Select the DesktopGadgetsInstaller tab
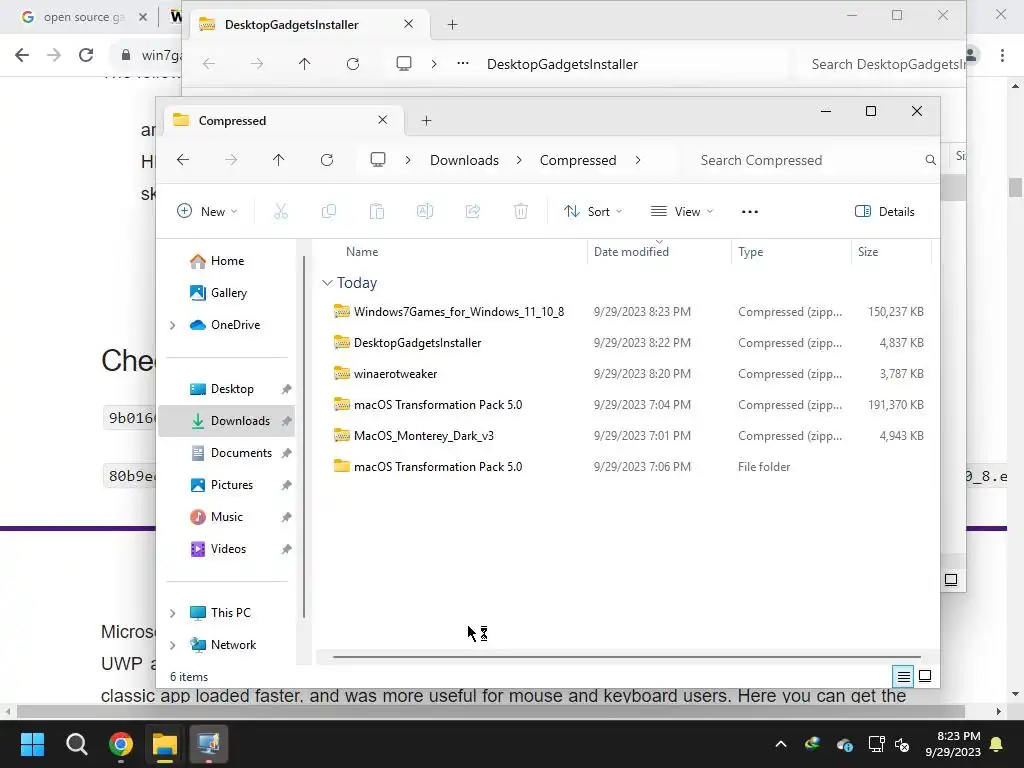Viewport: 1024px width, 768px height. (308, 25)
